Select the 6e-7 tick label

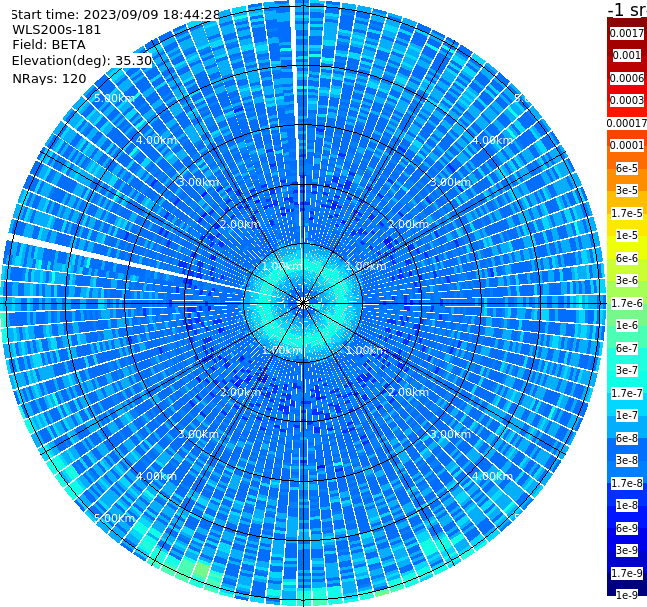(x=627, y=348)
